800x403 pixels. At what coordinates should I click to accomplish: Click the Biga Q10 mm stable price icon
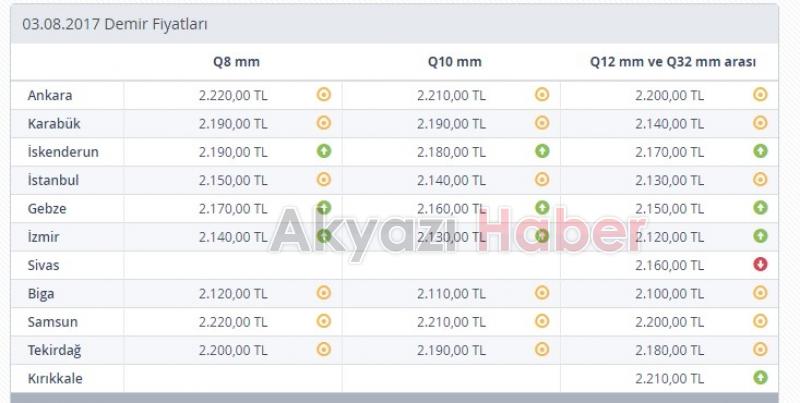click(542, 293)
